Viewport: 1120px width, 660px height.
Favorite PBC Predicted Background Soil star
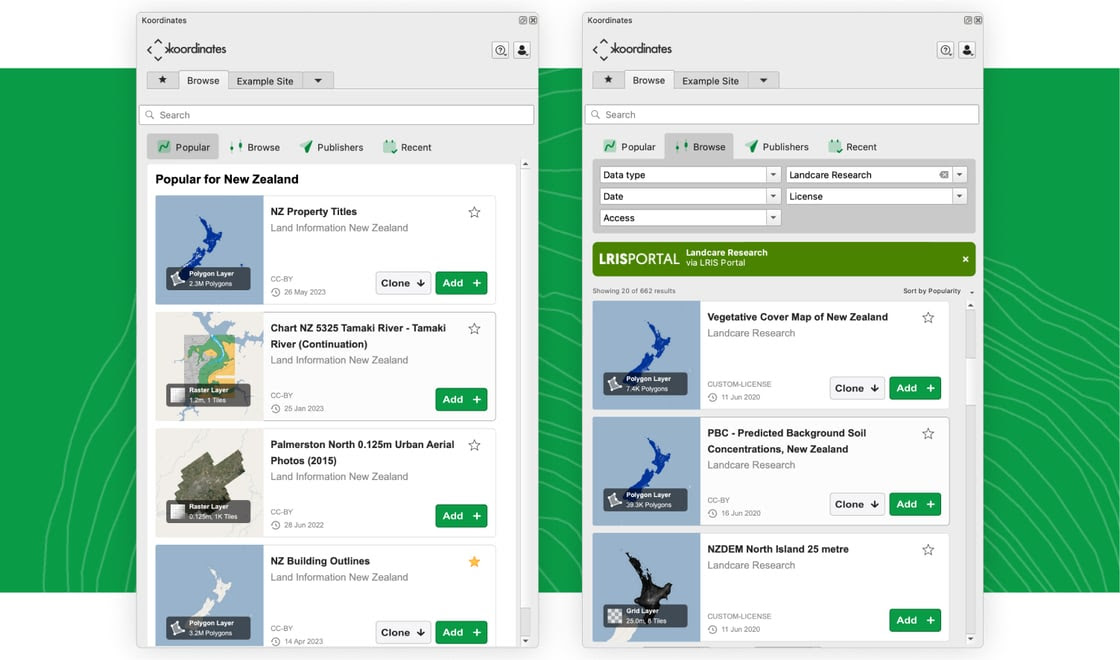[x=928, y=434]
